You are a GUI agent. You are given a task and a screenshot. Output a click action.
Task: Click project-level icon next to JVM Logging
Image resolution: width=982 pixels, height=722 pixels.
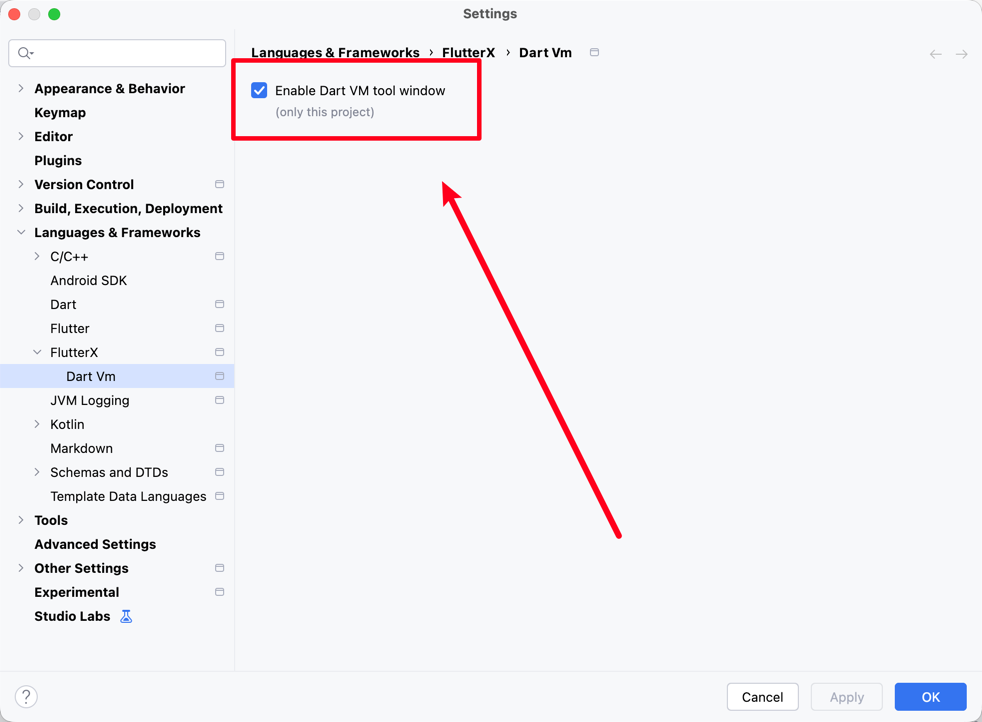pos(219,401)
